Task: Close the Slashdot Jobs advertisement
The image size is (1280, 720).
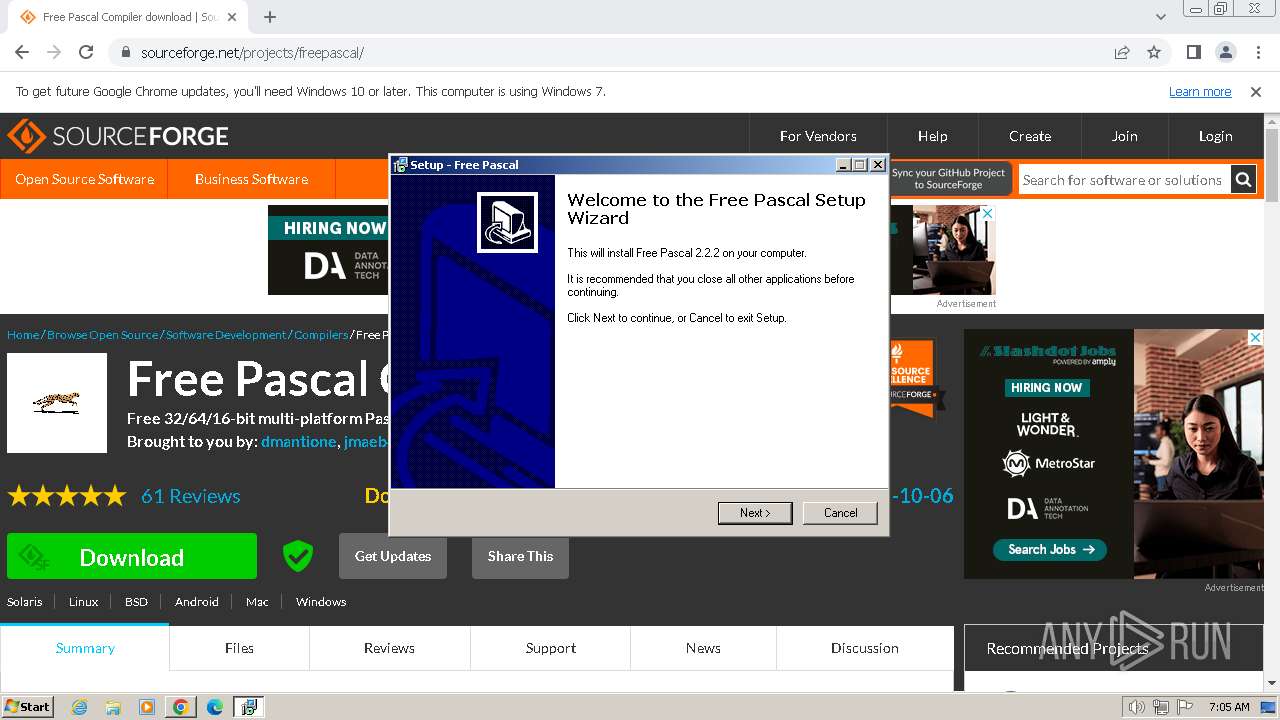Action: (x=1256, y=338)
